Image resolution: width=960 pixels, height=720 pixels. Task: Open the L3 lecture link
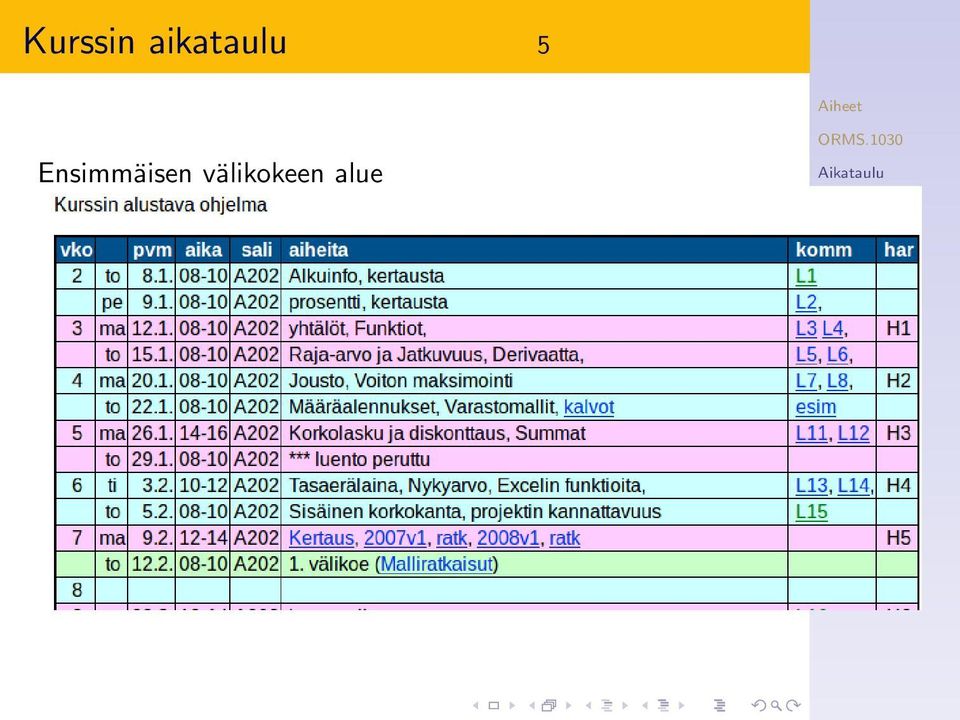click(806, 329)
